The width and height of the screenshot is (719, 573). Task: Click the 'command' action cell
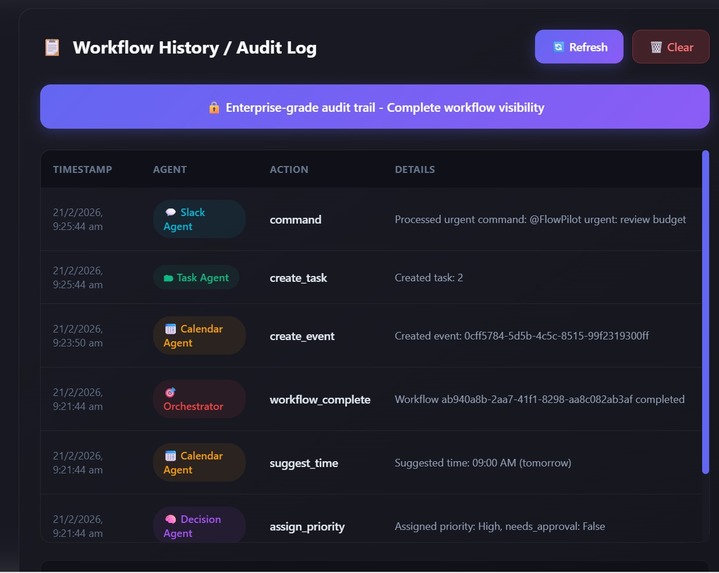[295, 220]
